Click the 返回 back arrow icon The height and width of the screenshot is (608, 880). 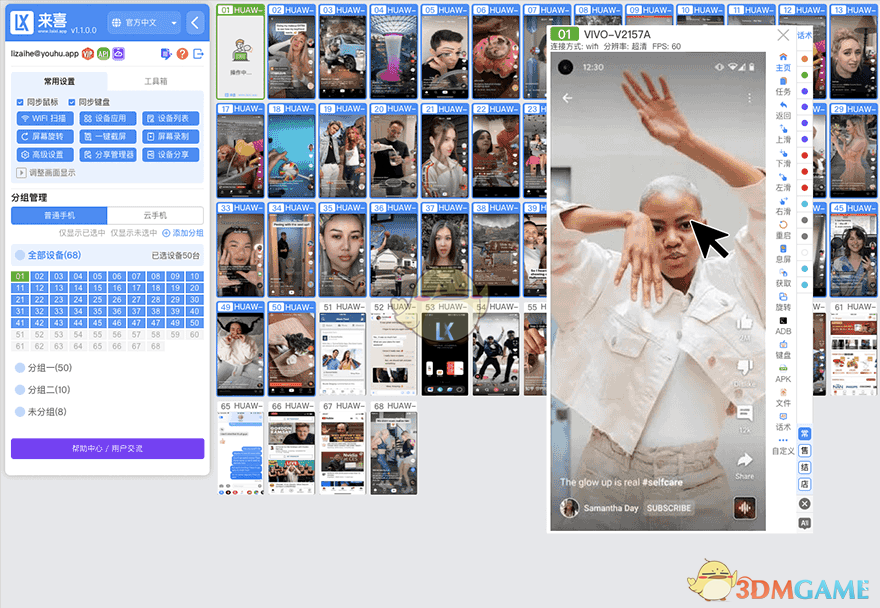point(783,104)
